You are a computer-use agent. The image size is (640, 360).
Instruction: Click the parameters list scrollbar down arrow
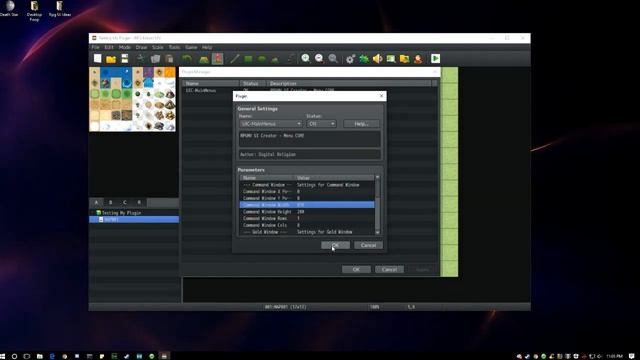pyautogui.click(x=378, y=232)
